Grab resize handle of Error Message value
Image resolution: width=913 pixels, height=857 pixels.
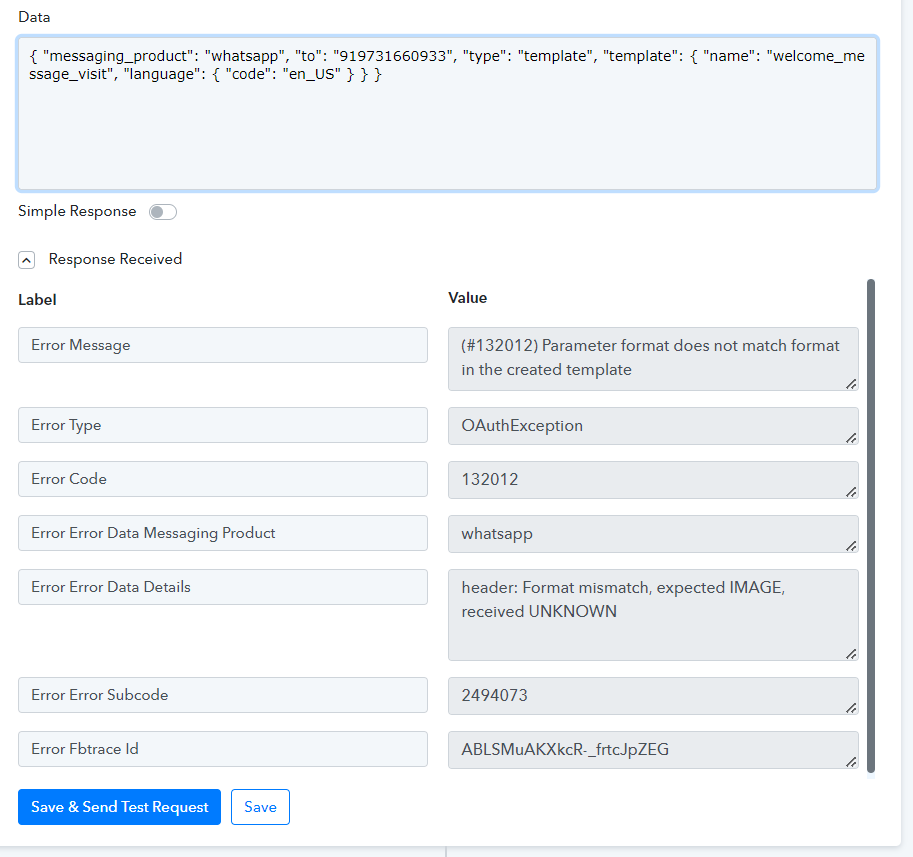point(851,384)
